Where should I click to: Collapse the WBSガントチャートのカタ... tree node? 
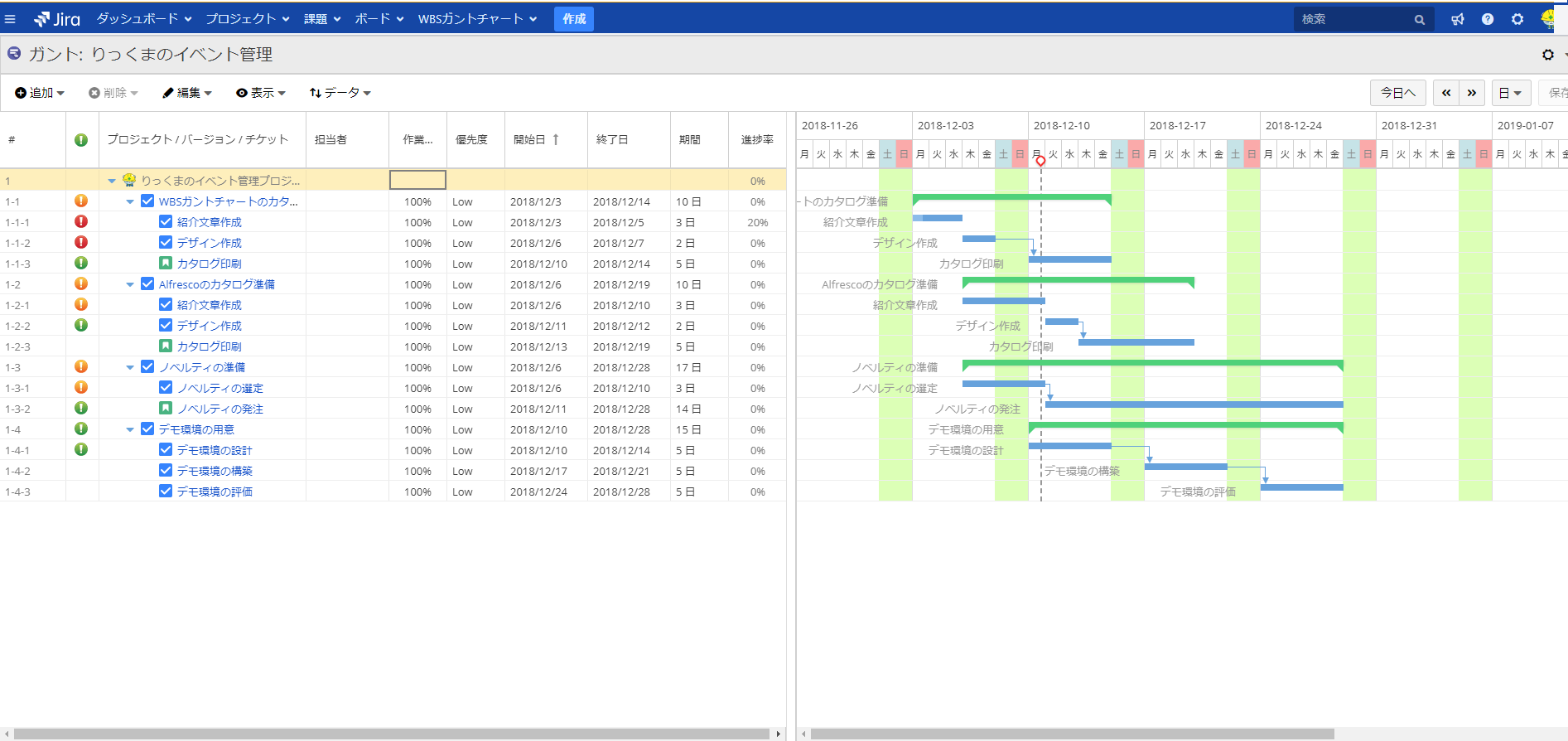(x=130, y=201)
